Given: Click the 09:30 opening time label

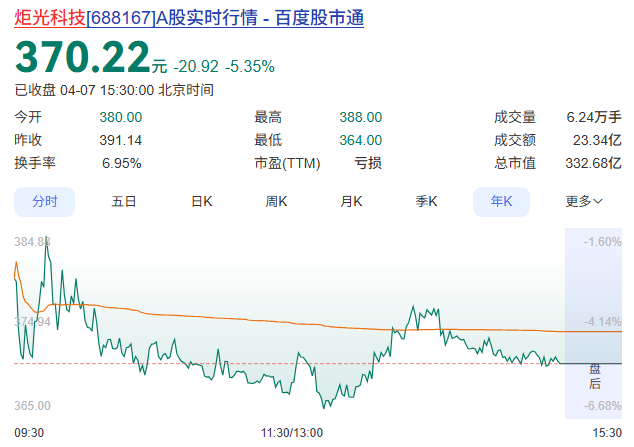Looking at the screenshot, I should point(29,432).
